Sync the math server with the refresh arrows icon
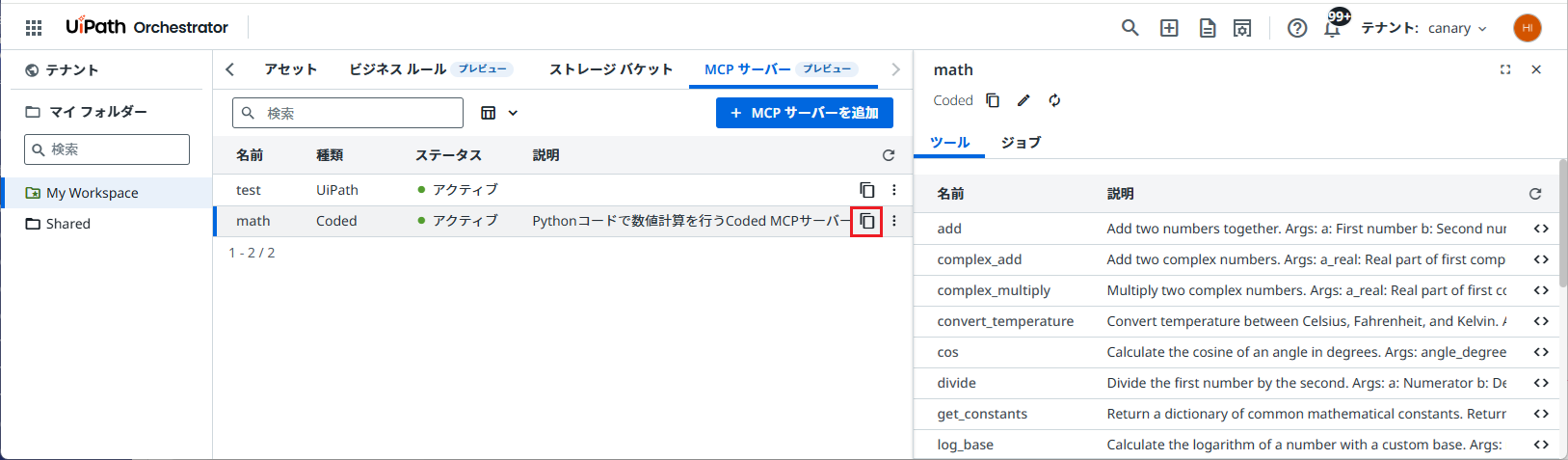Viewport: 1568px width, 460px height. click(x=1054, y=100)
